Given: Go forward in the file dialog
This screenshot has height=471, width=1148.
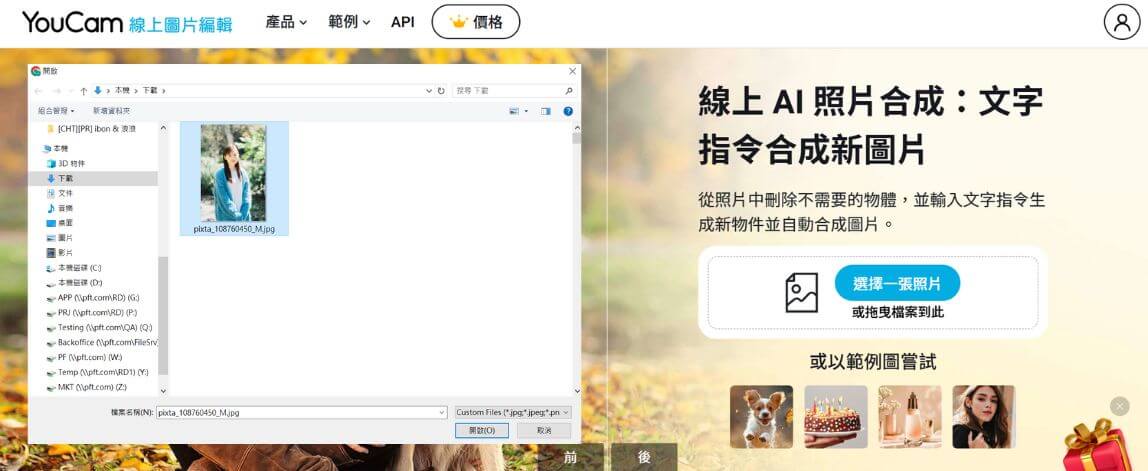Looking at the screenshot, I should [55, 91].
